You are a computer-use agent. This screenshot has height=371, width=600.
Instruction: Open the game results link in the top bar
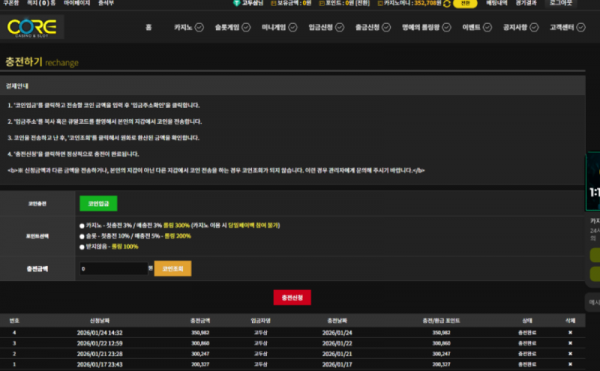(526, 3)
